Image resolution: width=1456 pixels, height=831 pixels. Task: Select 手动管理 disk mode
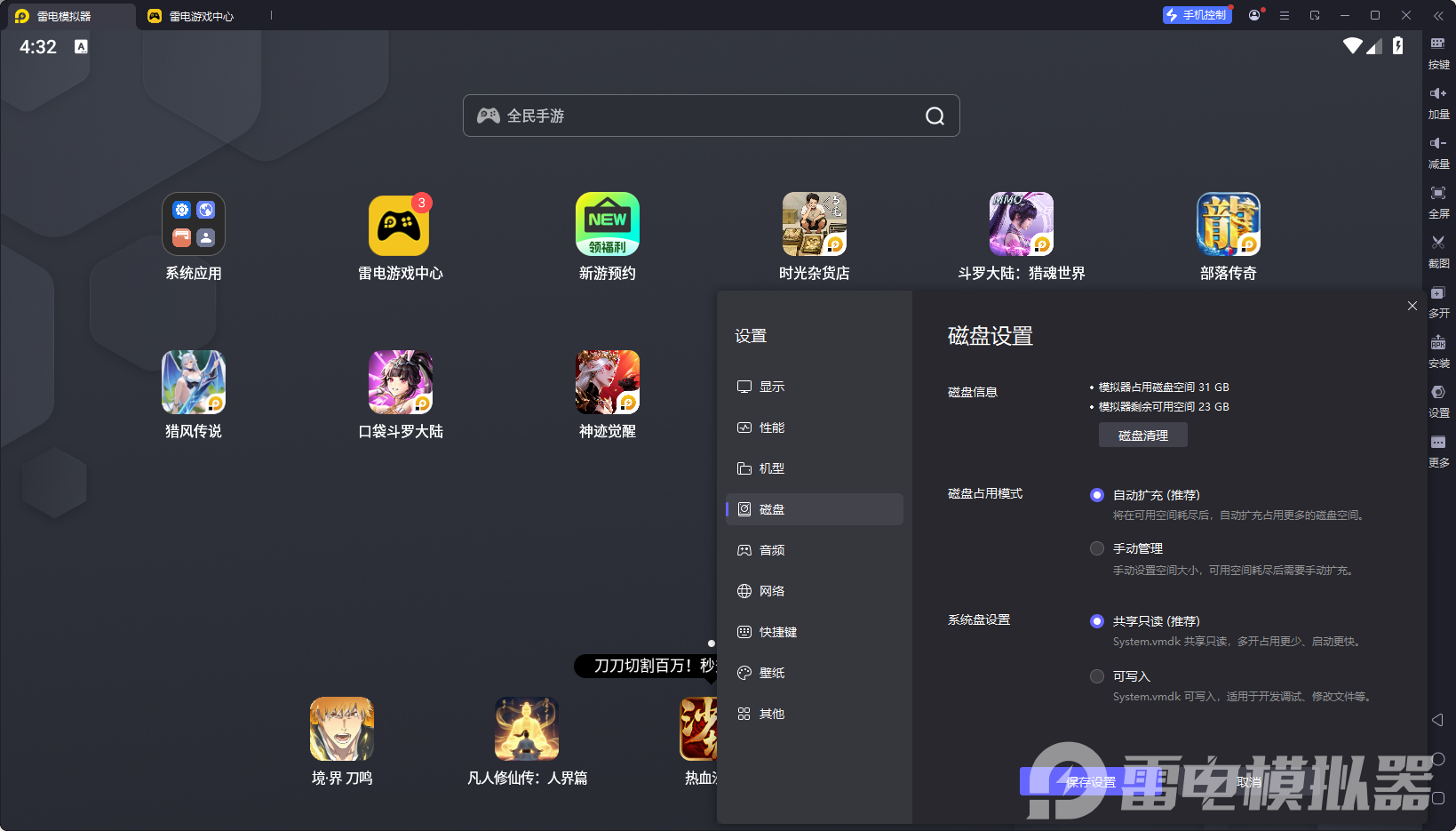[1097, 548]
